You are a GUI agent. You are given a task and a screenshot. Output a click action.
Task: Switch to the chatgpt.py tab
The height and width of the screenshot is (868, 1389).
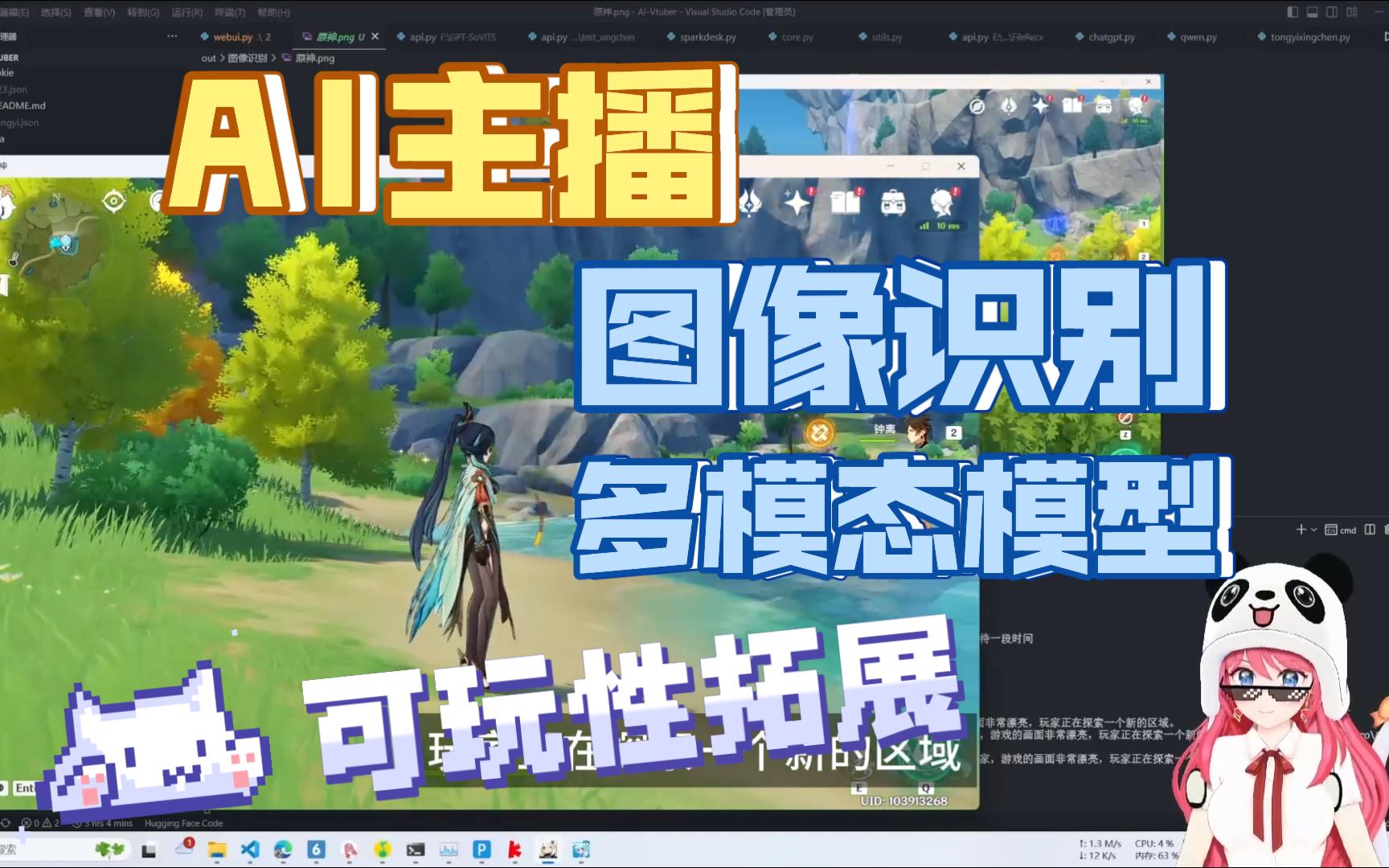[x=1105, y=37]
